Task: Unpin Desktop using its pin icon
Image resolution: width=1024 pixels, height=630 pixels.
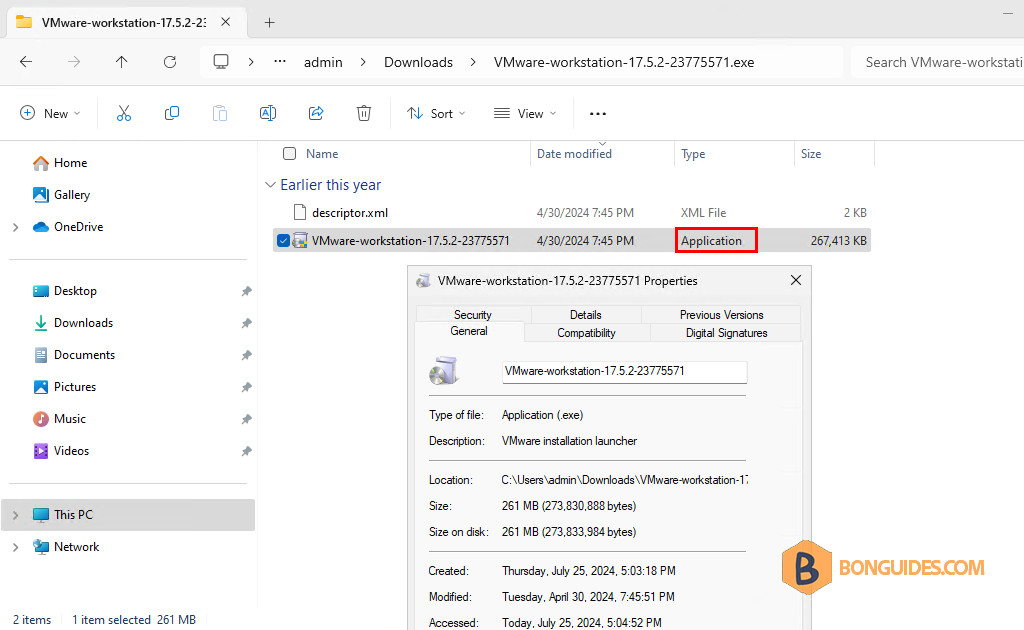Action: (x=246, y=291)
